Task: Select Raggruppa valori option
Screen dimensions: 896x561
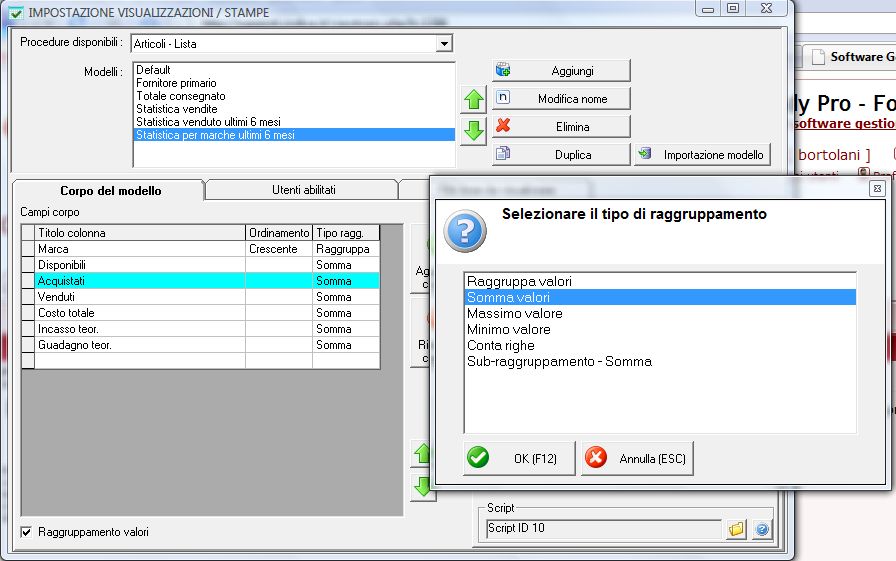Action: click(x=660, y=281)
